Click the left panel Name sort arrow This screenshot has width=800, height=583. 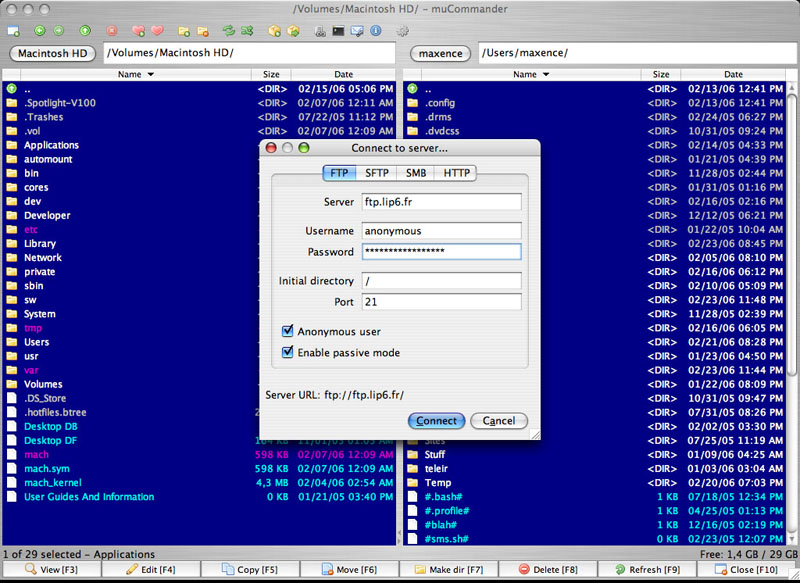pyautogui.click(x=151, y=74)
